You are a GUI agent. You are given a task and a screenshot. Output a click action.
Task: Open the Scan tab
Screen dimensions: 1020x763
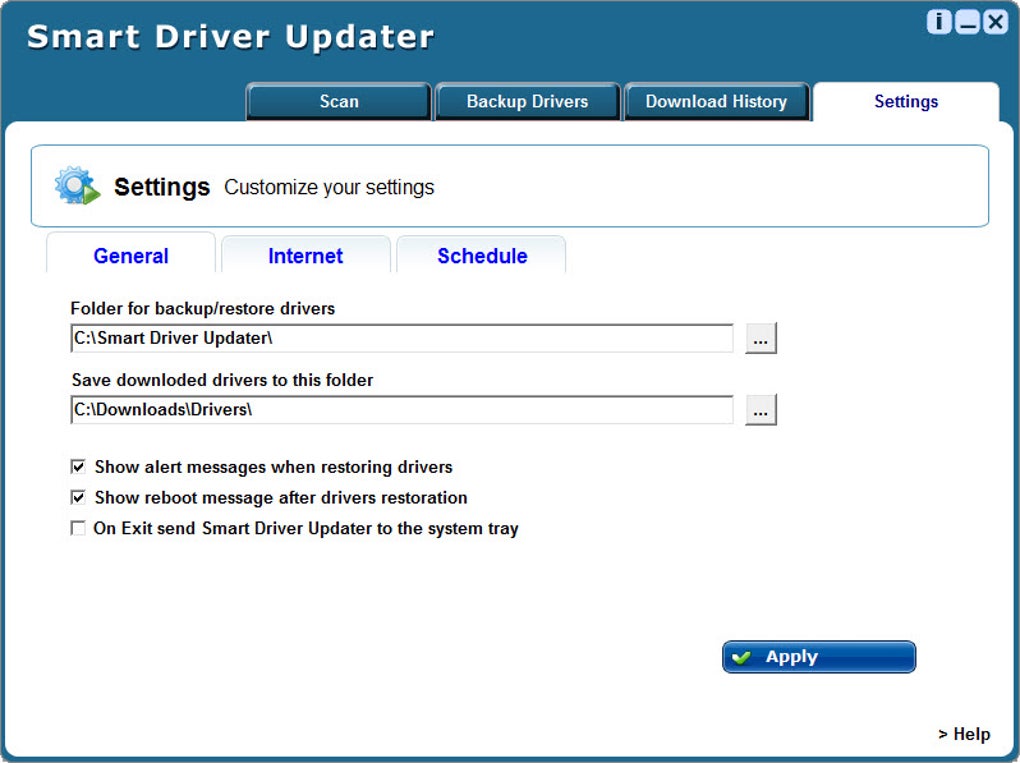coord(338,101)
